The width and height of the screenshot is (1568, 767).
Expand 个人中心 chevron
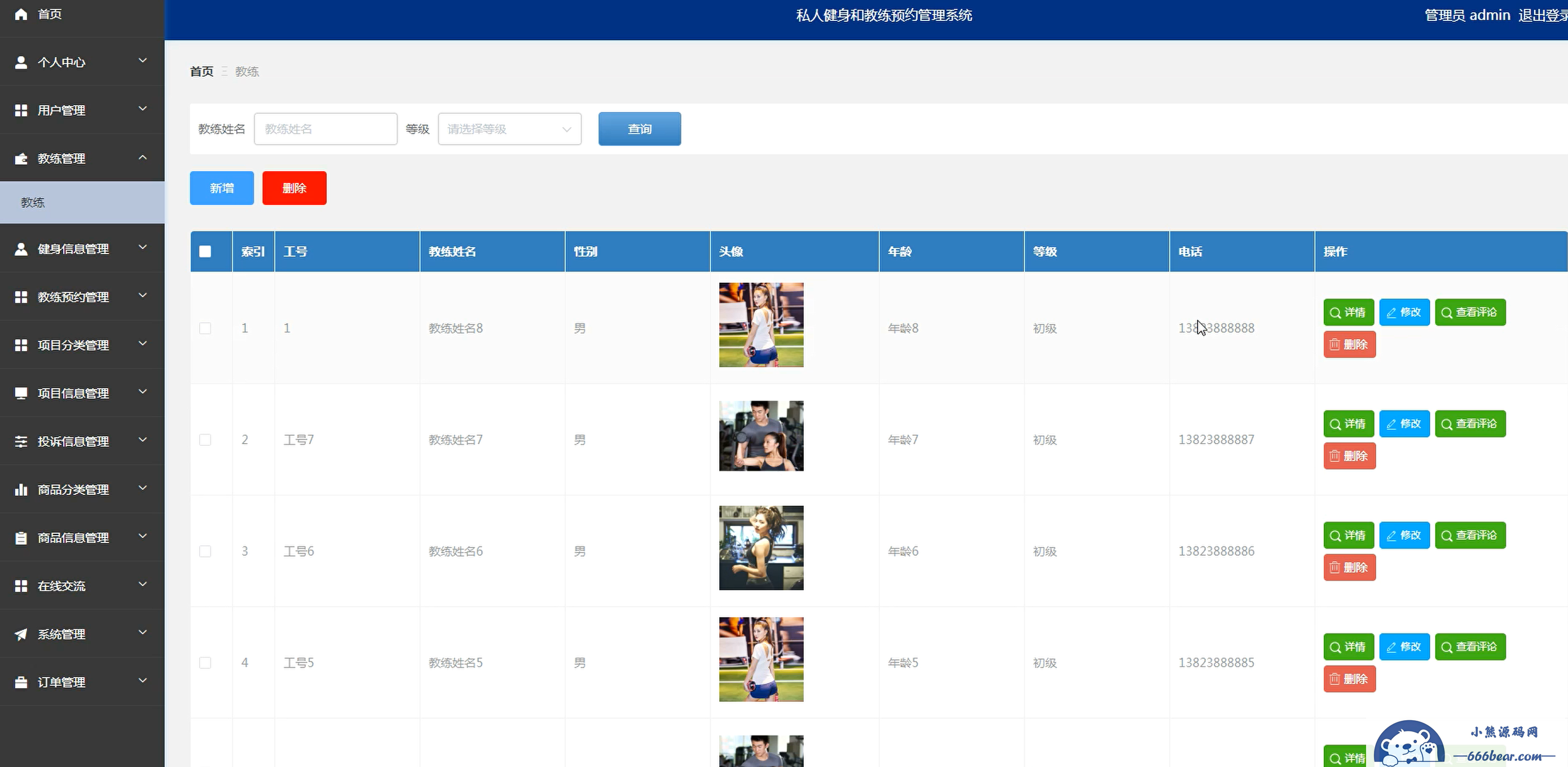pyautogui.click(x=143, y=60)
